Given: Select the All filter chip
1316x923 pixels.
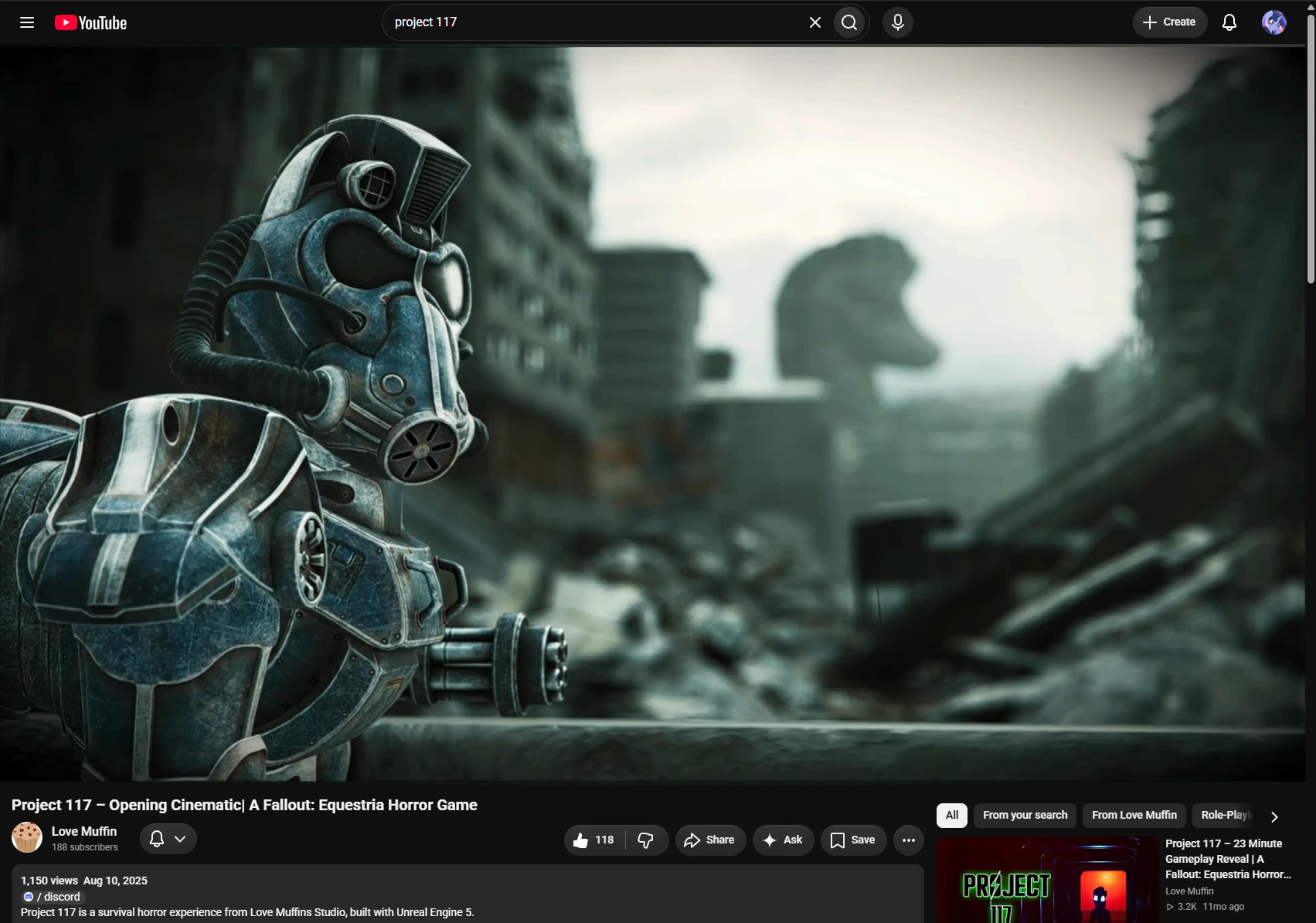Looking at the screenshot, I should [x=951, y=815].
